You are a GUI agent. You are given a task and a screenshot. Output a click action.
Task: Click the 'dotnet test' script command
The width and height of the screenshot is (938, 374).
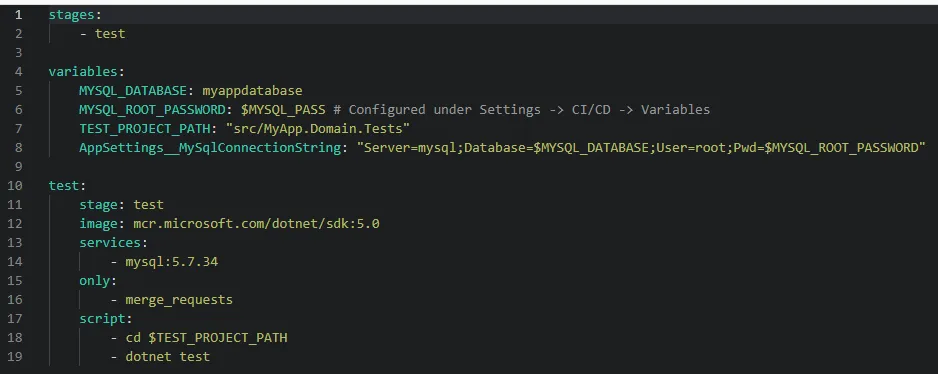[x=168, y=357]
